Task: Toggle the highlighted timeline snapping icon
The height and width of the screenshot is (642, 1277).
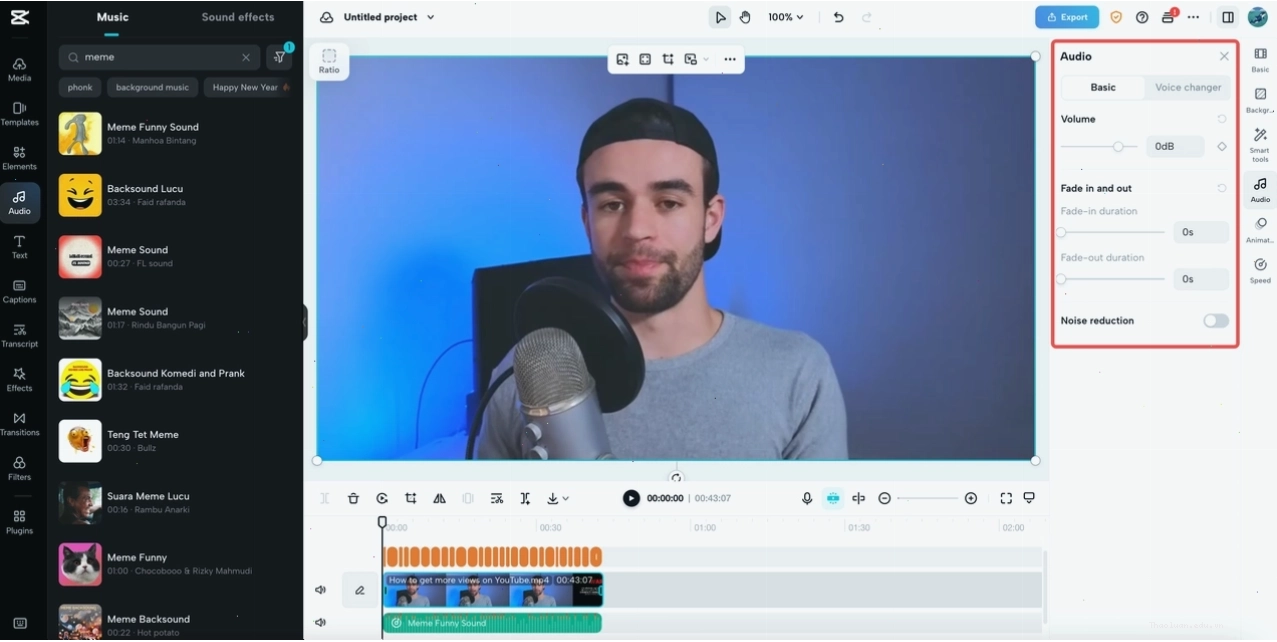Action: point(833,498)
